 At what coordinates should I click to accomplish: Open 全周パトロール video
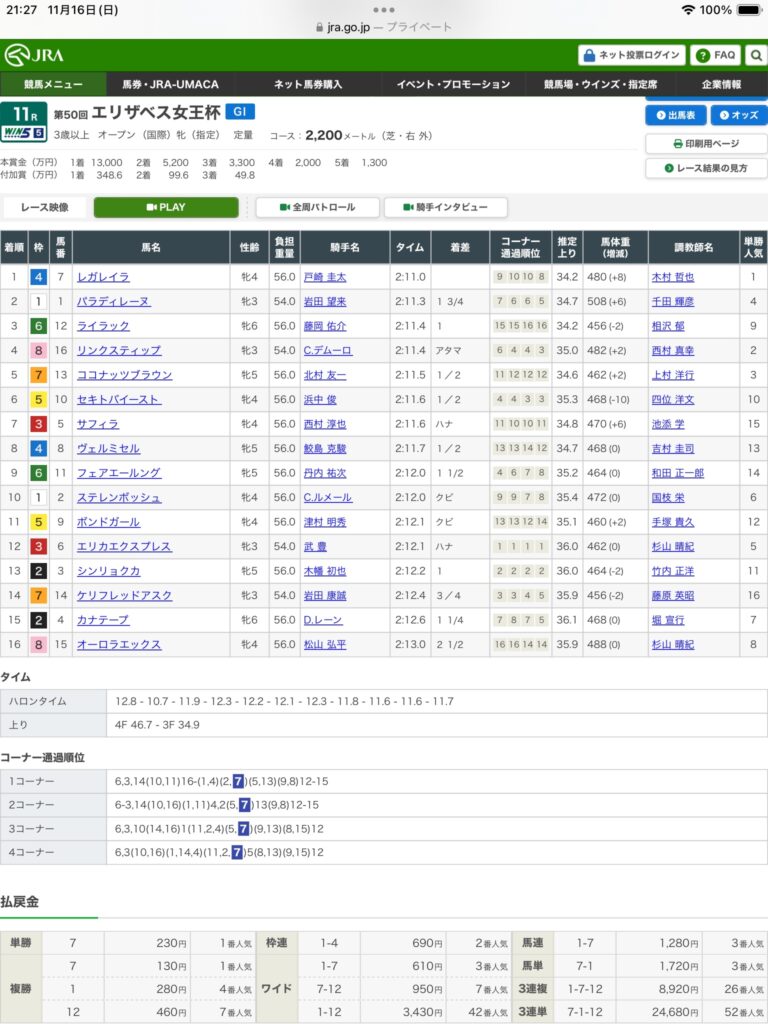pos(317,207)
